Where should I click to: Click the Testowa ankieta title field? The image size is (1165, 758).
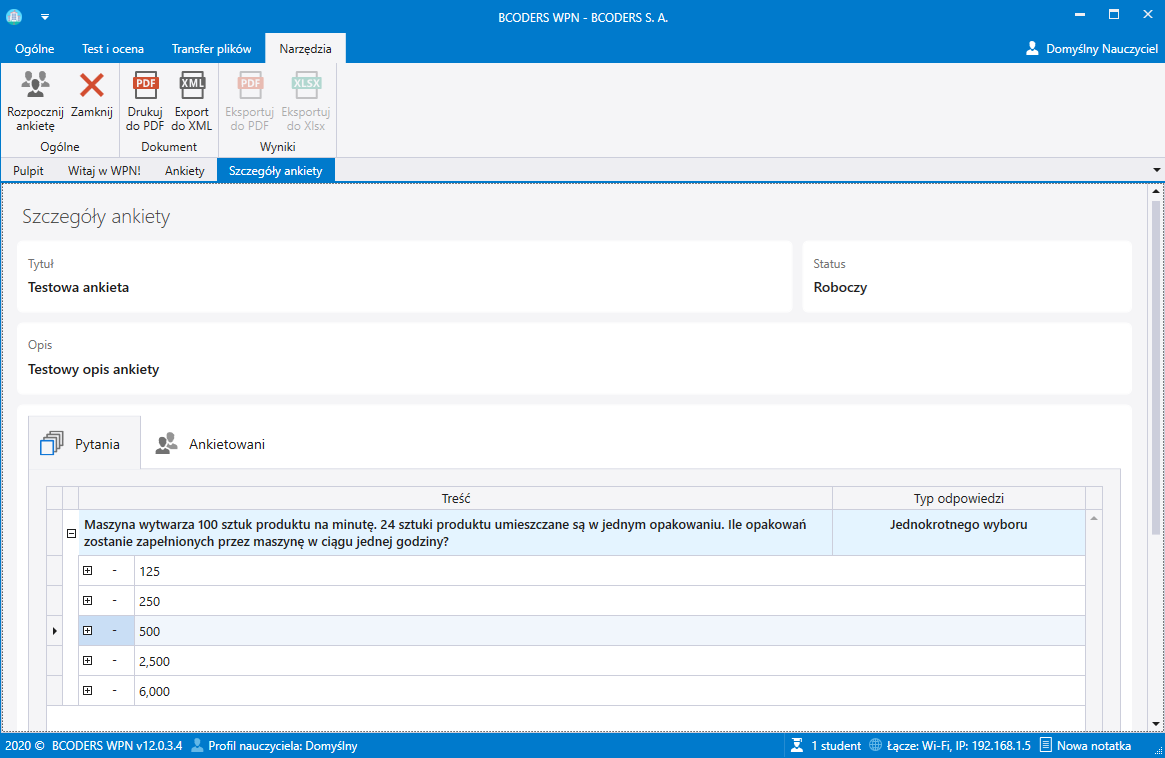click(404, 276)
